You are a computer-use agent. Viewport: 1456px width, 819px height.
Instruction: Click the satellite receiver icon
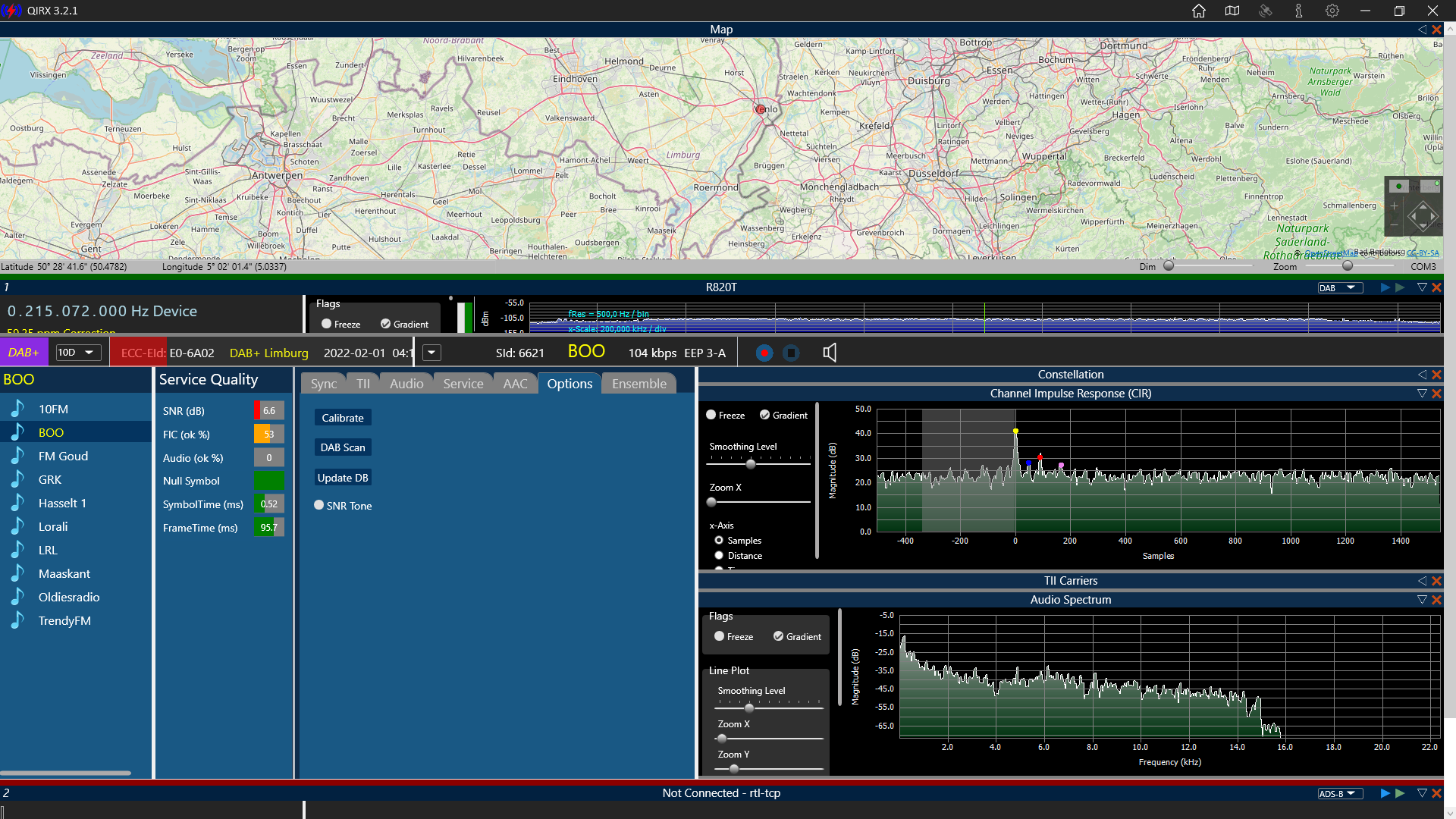tap(1266, 11)
